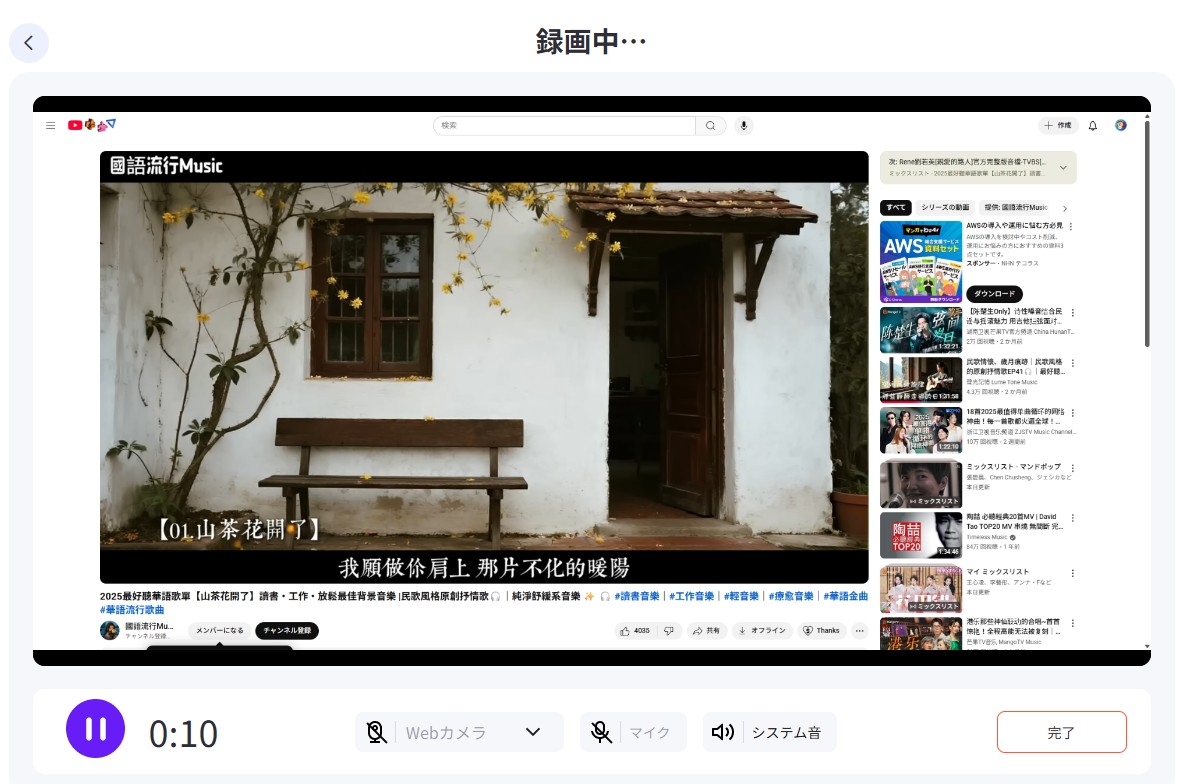Open ミックスリスト・マンドポップ thumbnail
This screenshot has height=784, width=1193.
click(x=921, y=484)
